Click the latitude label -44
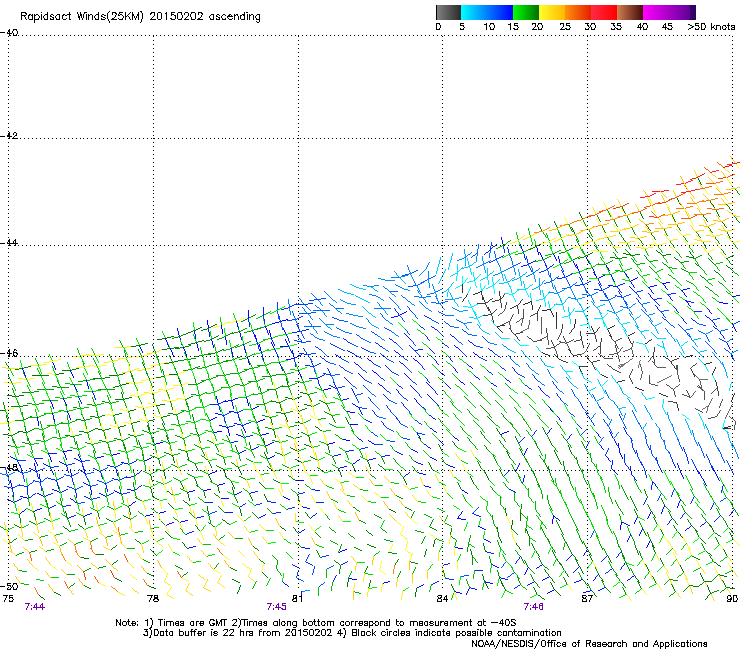The height and width of the screenshot is (650, 740). tap(9, 243)
